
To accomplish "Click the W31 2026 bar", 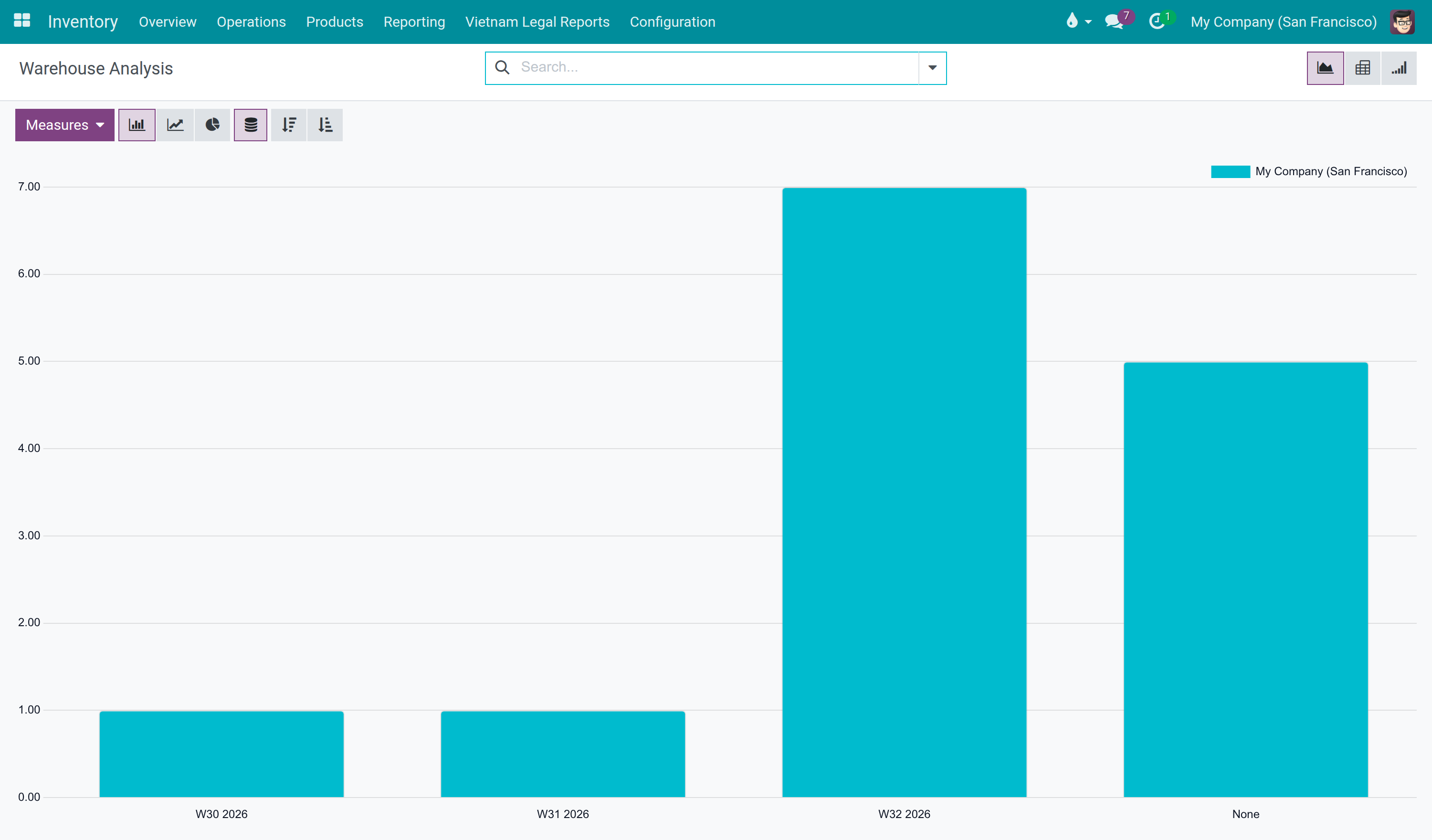I will click(563, 754).
